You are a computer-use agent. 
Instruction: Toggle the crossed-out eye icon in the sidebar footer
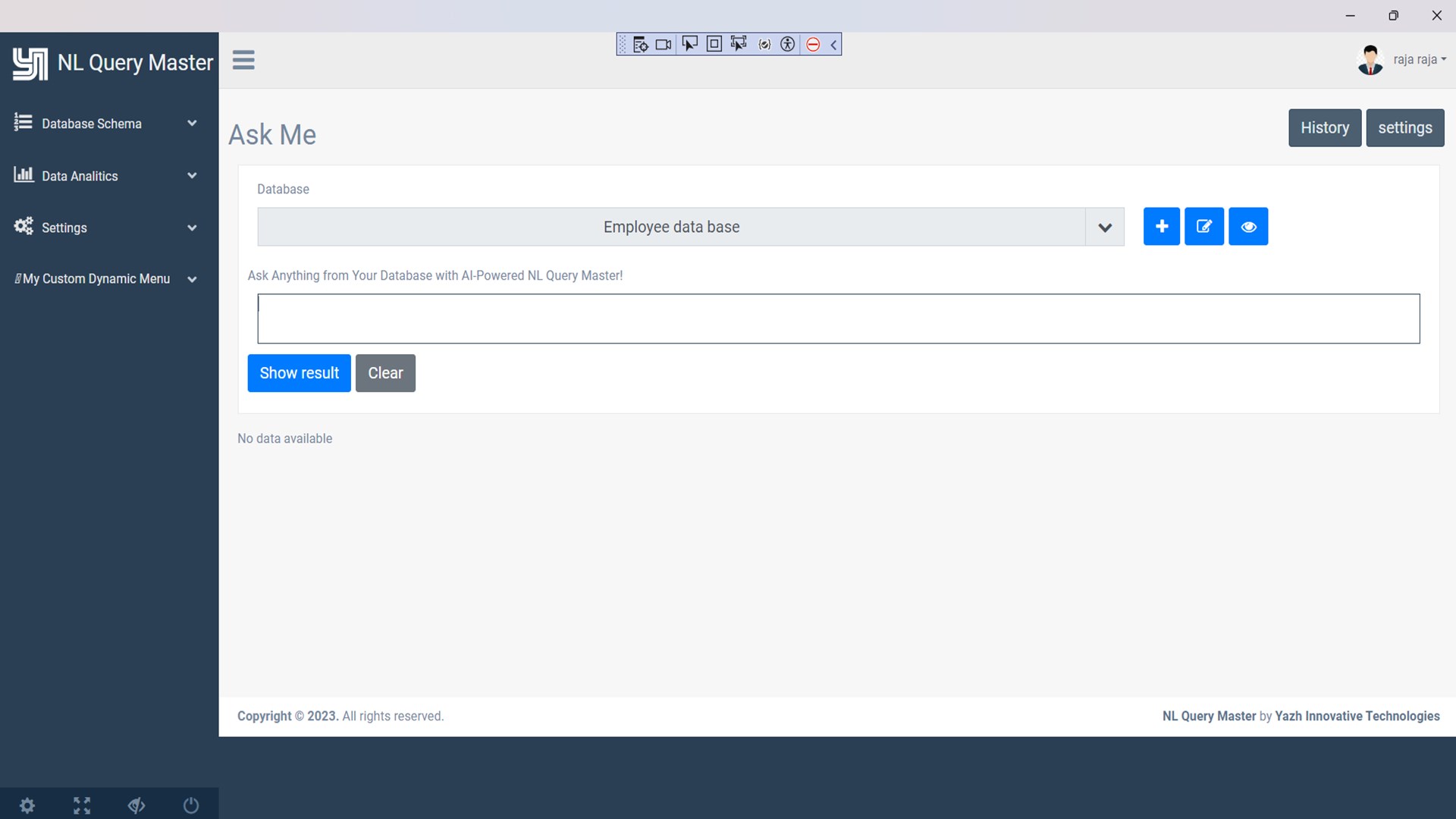pos(136,805)
